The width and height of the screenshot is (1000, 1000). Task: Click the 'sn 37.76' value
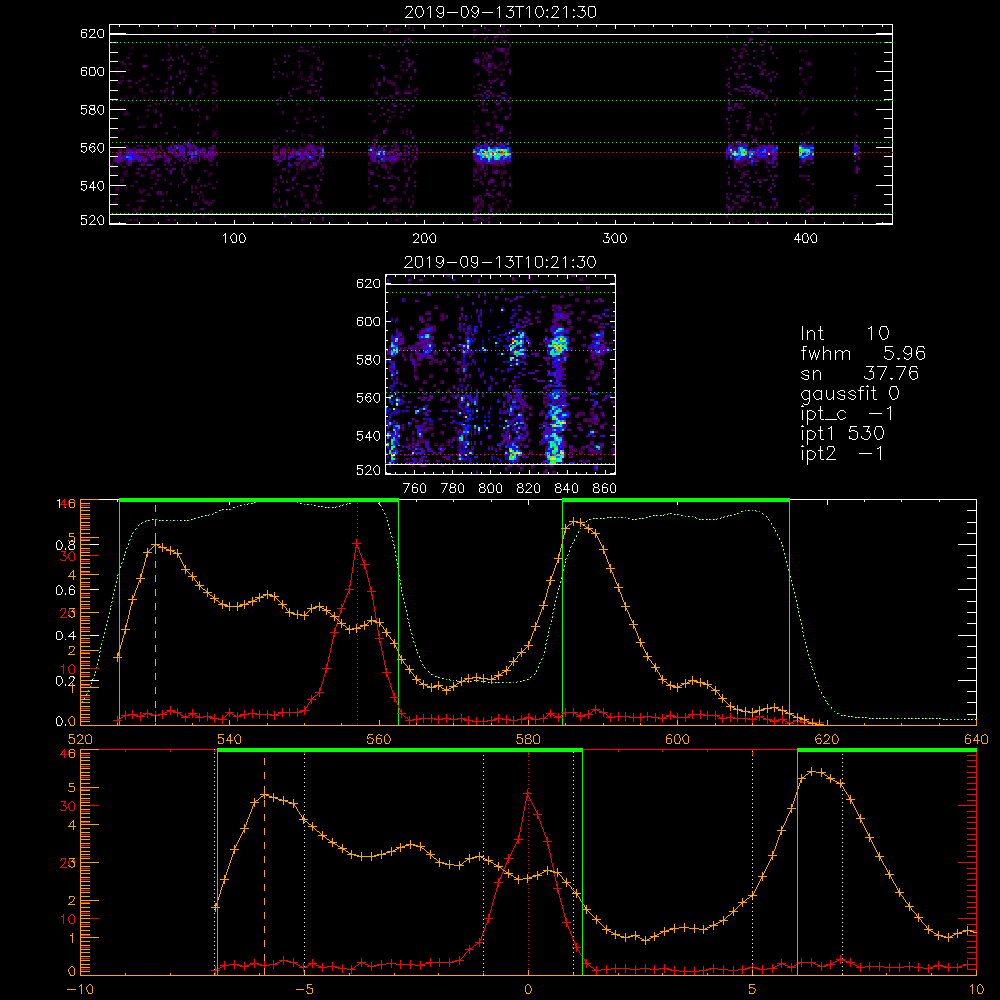tap(860, 373)
